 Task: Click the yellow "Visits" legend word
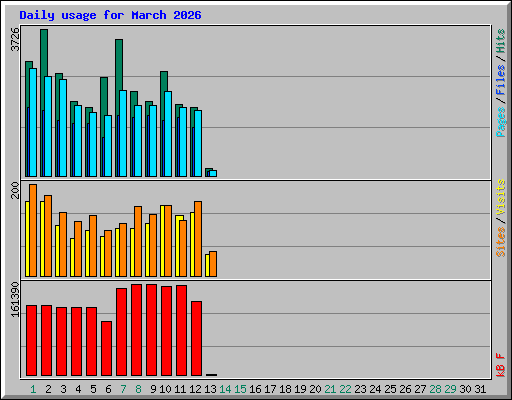[501, 197]
